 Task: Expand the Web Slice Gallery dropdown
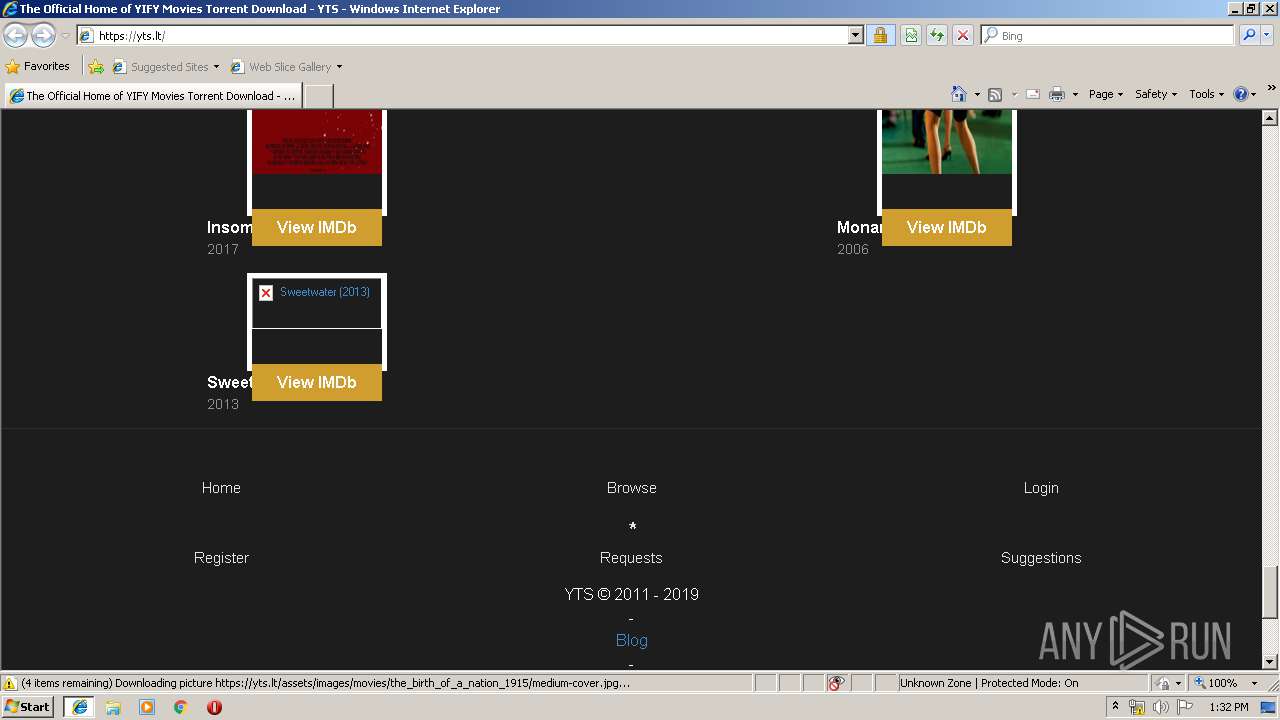pyautogui.click(x=339, y=67)
